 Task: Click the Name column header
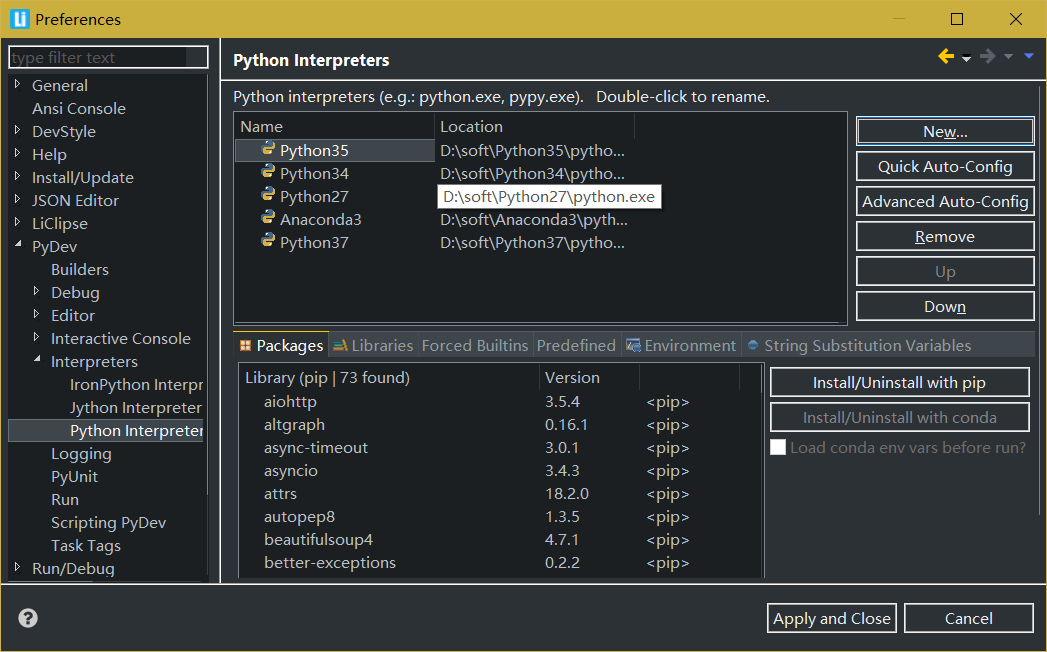[335, 126]
